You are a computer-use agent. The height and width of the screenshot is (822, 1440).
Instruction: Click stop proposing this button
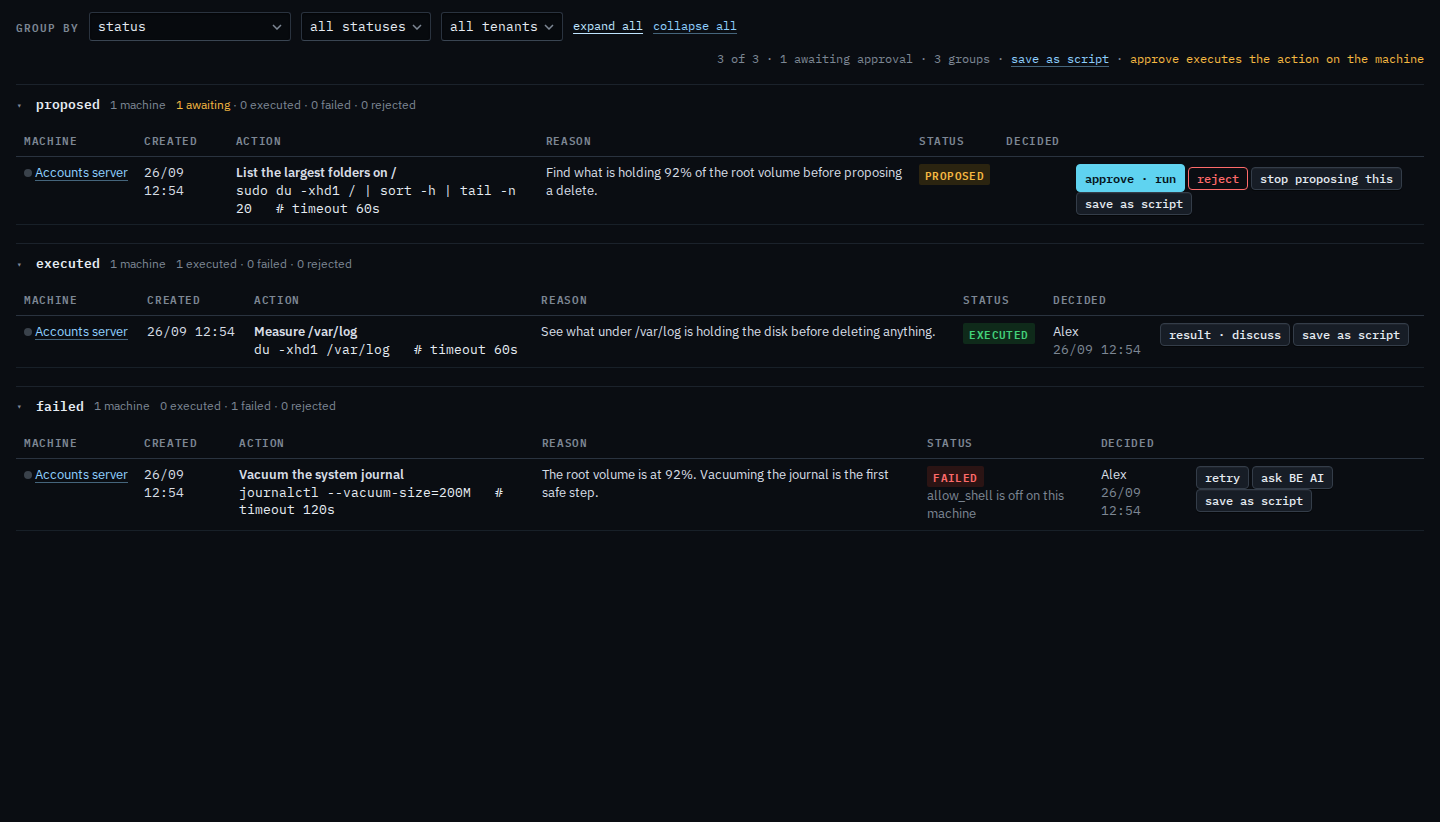point(1326,179)
